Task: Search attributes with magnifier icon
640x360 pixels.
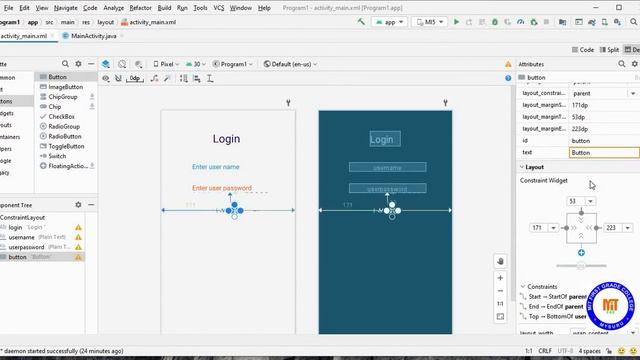Action: 622,64
